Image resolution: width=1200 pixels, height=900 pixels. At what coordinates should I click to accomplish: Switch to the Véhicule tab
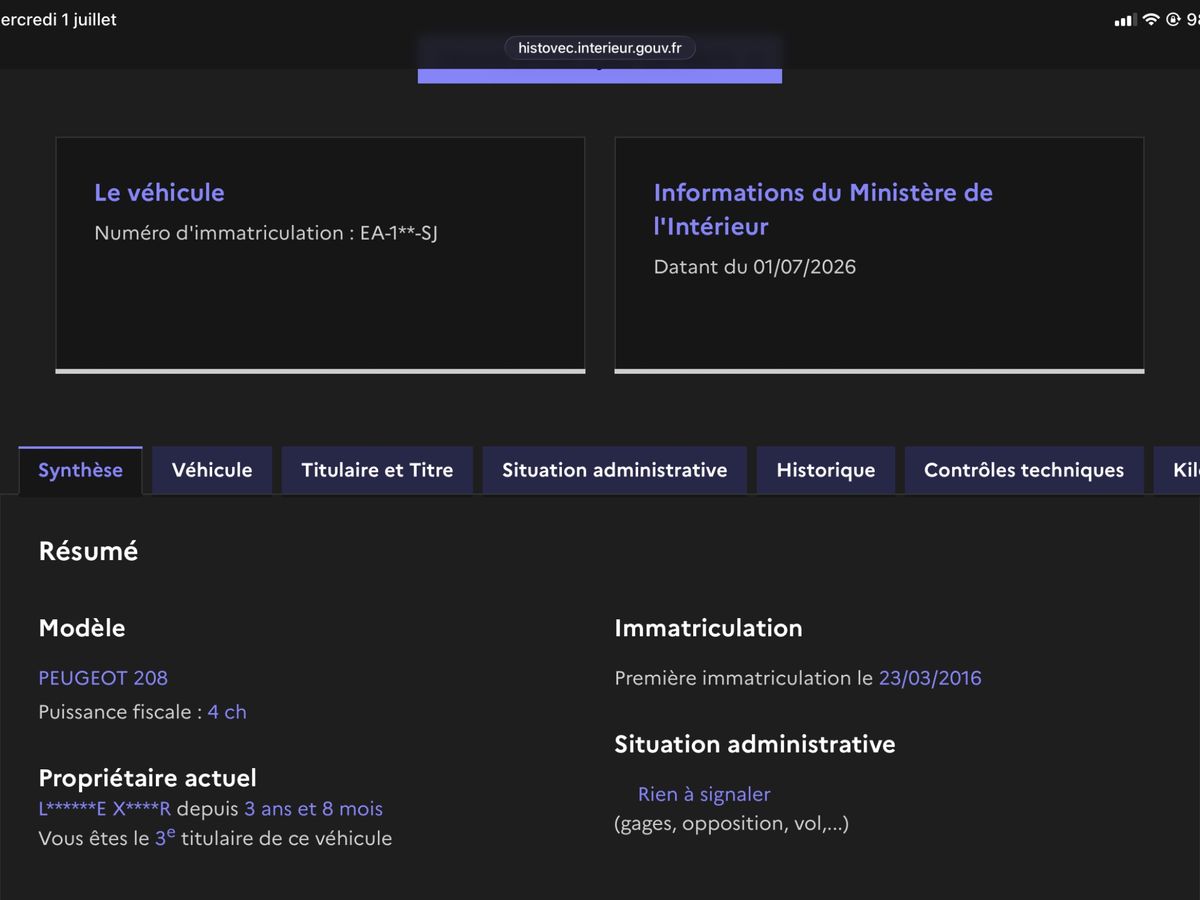(212, 470)
